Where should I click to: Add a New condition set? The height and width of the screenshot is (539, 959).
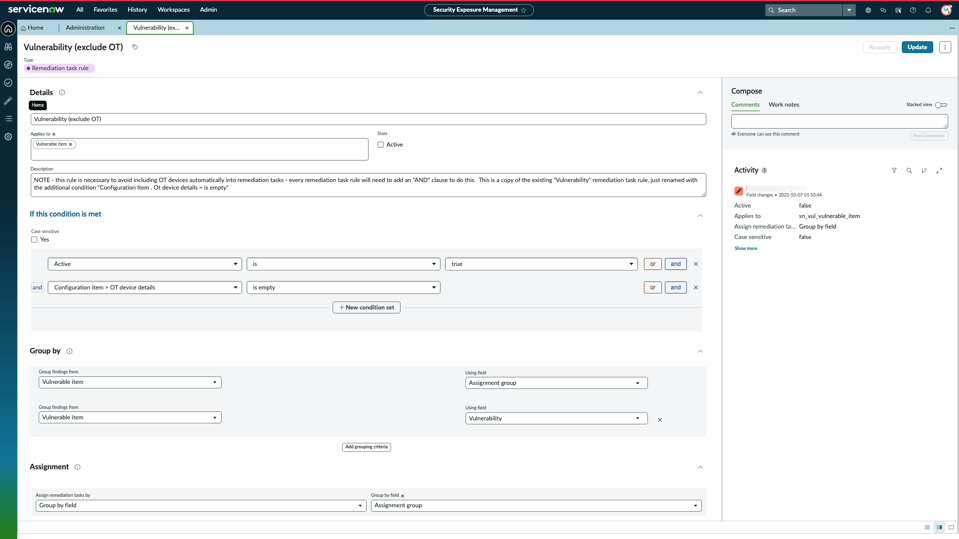pos(366,308)
